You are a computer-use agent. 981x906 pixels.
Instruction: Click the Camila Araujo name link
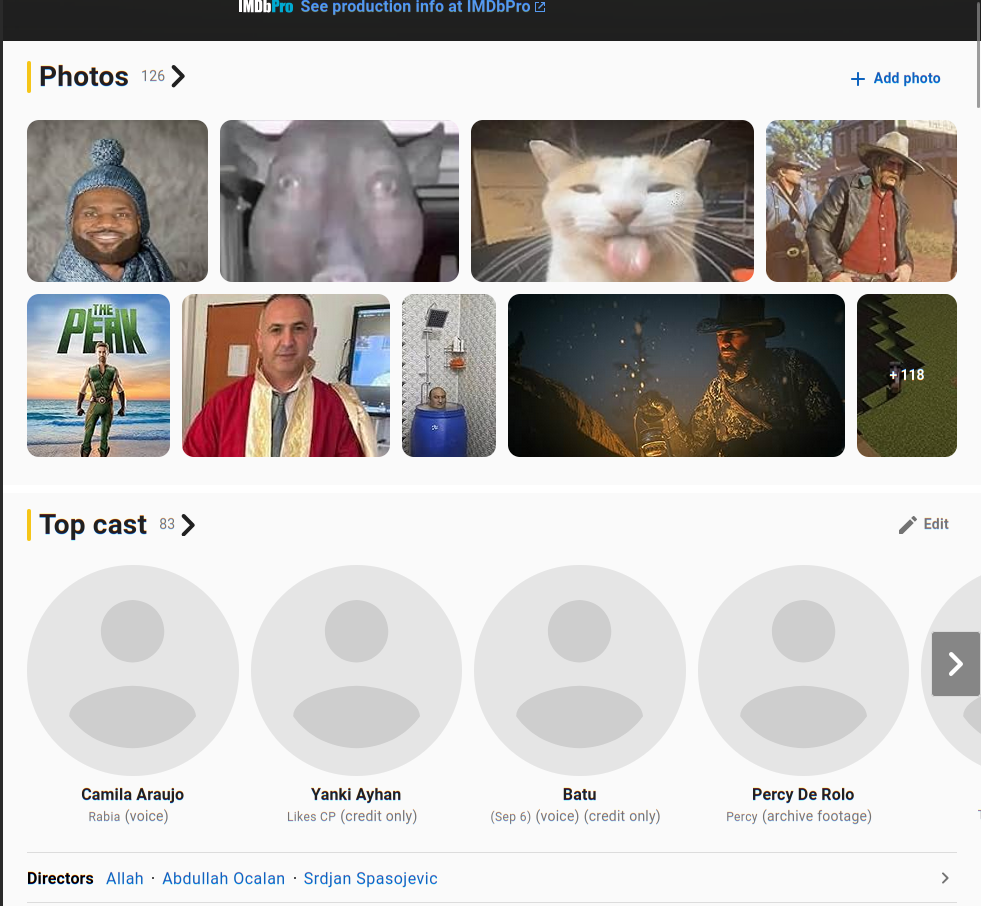coord(133,794)
